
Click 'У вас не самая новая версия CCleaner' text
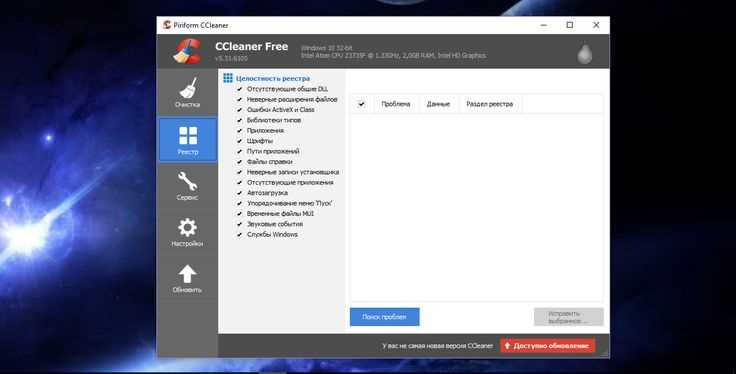tap(437, 346)
